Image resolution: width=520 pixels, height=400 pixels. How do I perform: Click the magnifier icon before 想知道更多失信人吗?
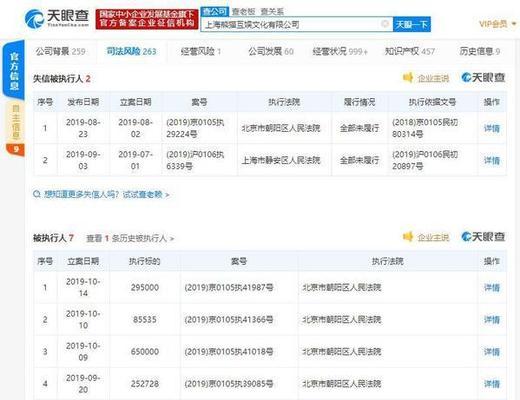pyautogui.click(x=37, y=194)
